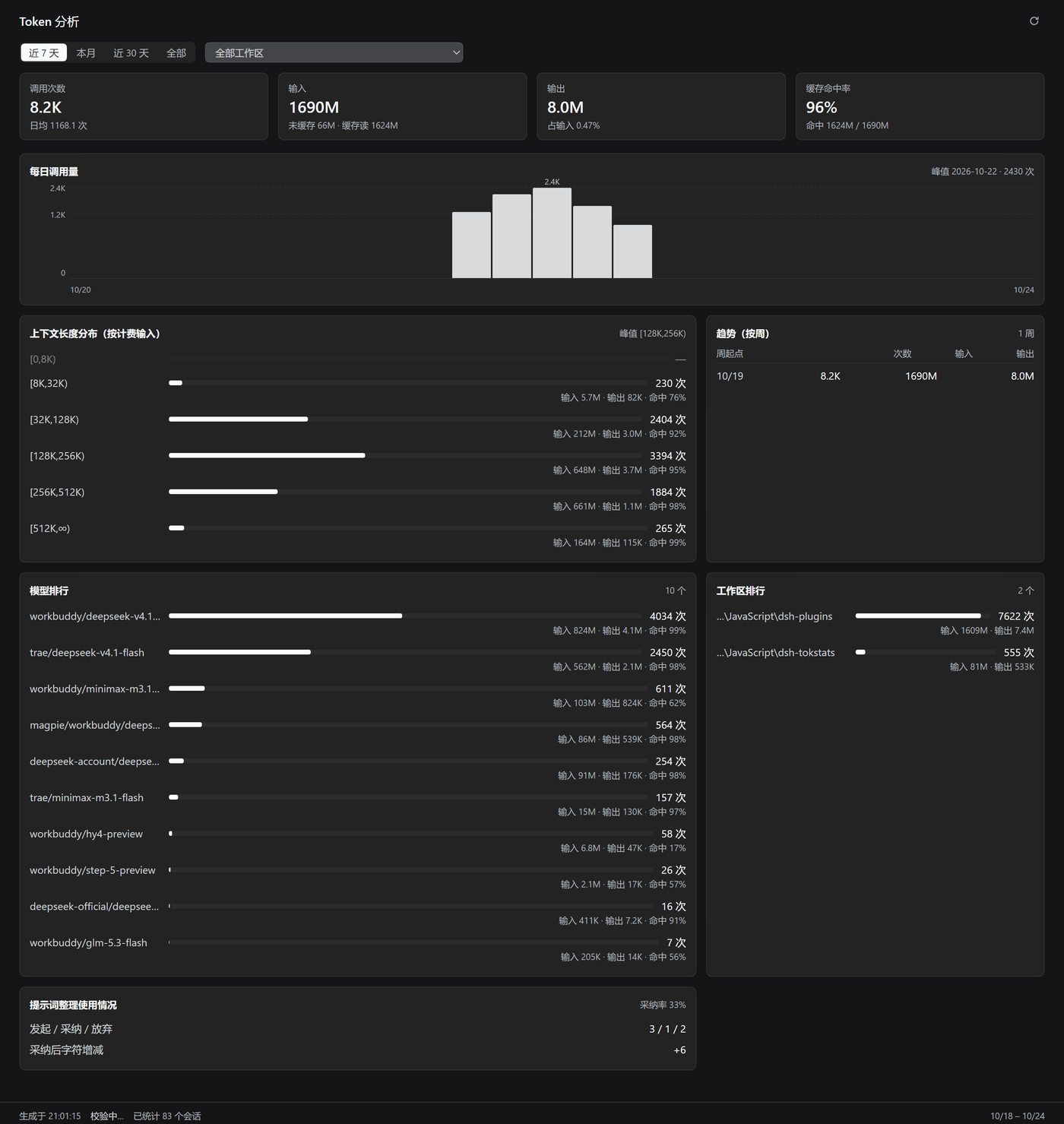Click the 已统计 83 个会话 status text
This screenshot has height=1124, width=1064.
point(167,1116)
